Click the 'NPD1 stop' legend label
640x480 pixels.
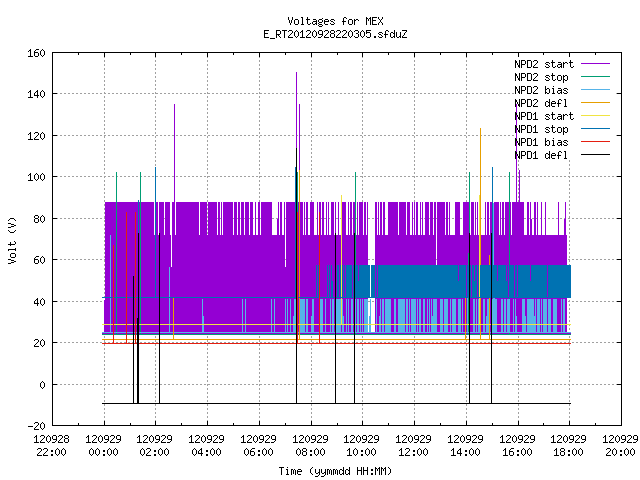coord(541,129)
